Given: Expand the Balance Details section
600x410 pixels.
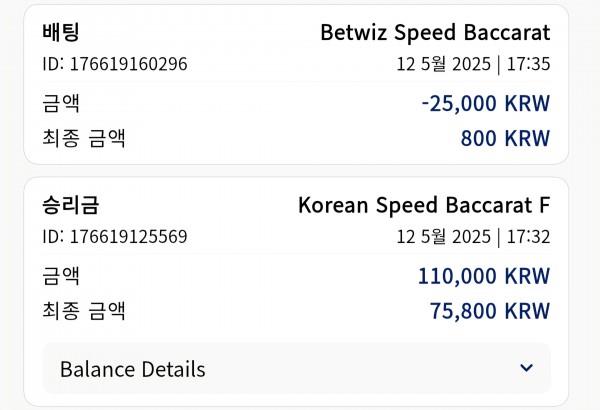Looking at the screenshot, I should (297, 368).
